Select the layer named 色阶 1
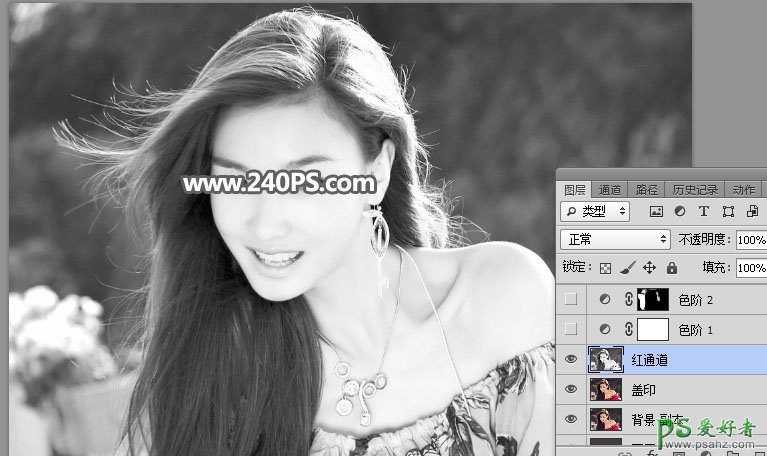767x456 pixels. pos(695,330)
